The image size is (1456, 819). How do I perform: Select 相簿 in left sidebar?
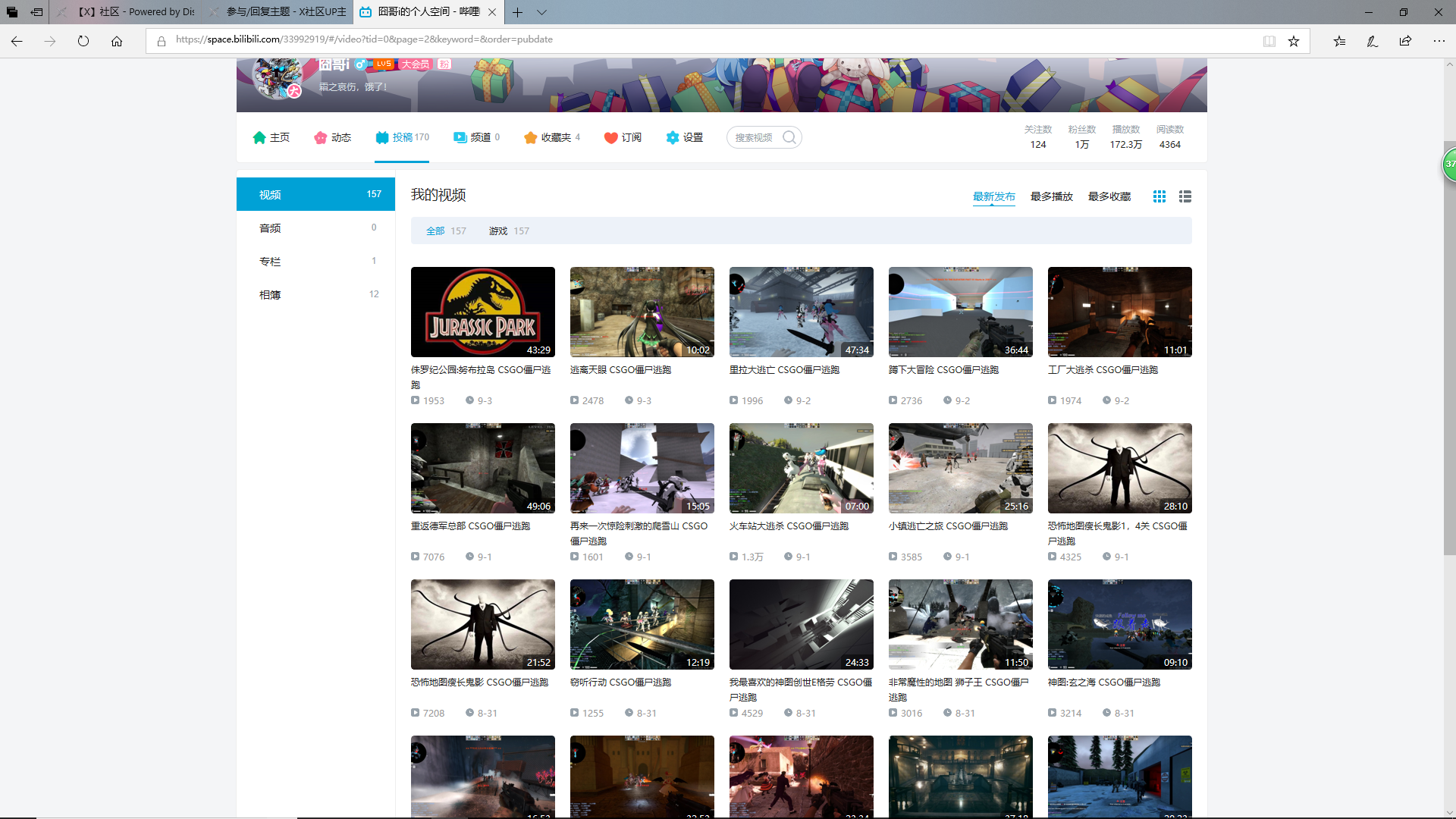[x=270, y=295]
